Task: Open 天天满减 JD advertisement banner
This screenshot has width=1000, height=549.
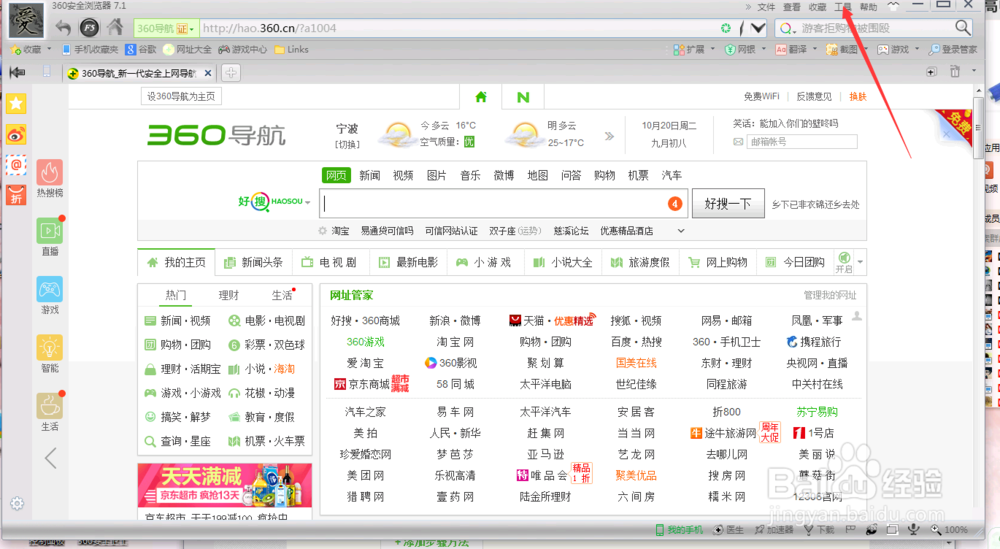Action: pyautogui.click(x=224, y=485)
